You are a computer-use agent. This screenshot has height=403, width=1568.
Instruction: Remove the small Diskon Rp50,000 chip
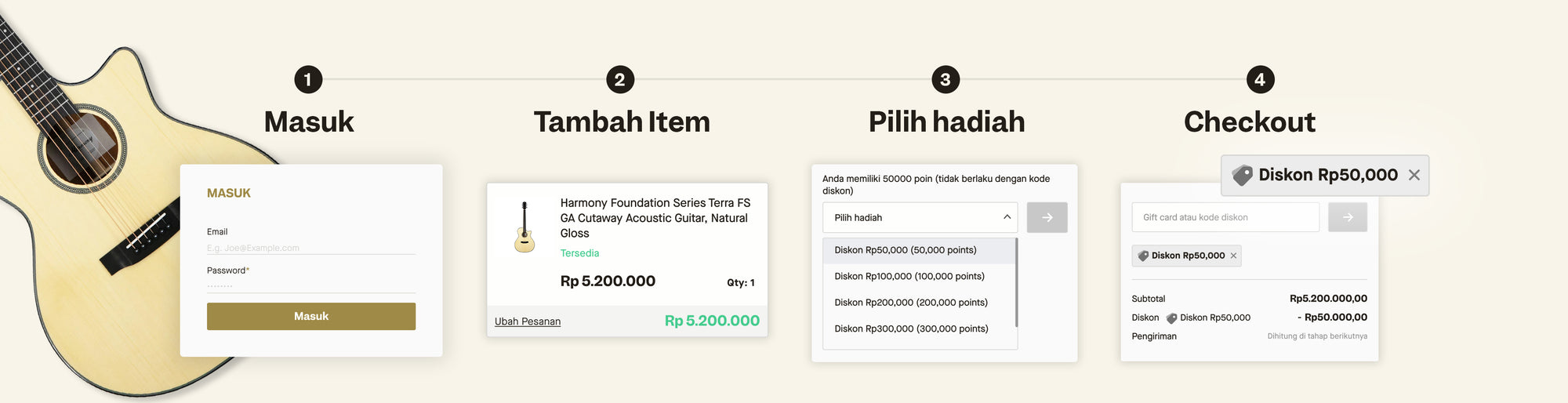1233,256
